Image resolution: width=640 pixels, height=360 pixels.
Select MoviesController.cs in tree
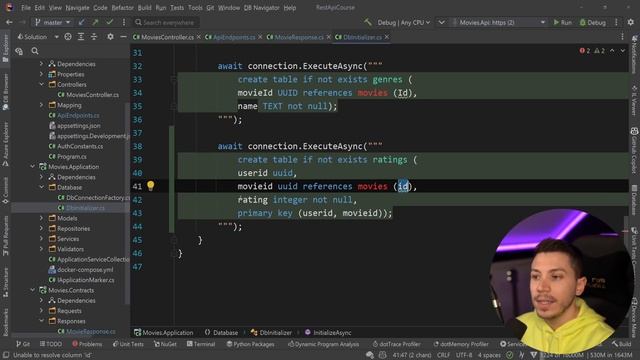(x=88, y=95)
